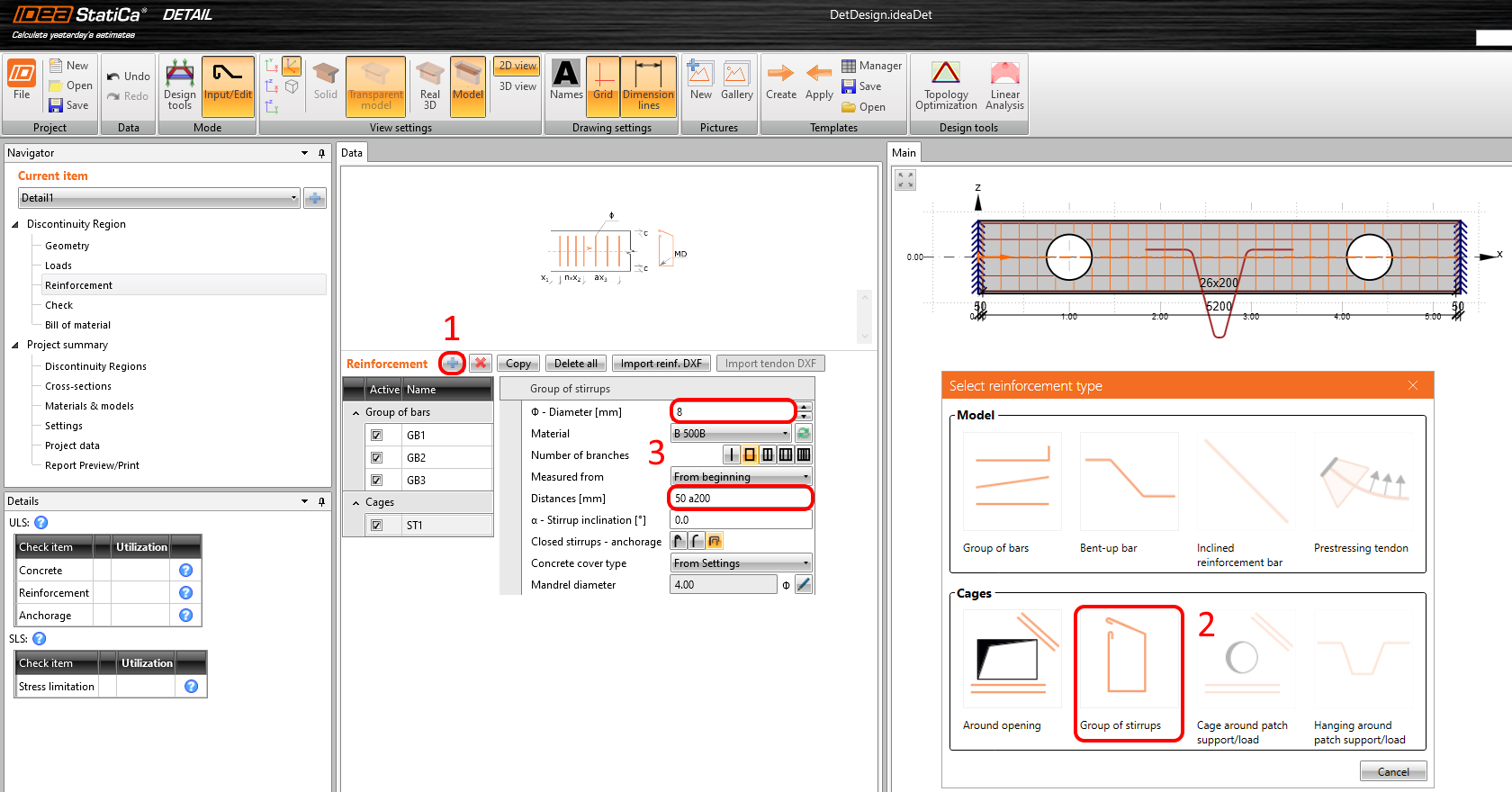Screen dimensions: 1512x792
Task: Select the Topology Optimization tool
Action: click(x=945, y=85)
